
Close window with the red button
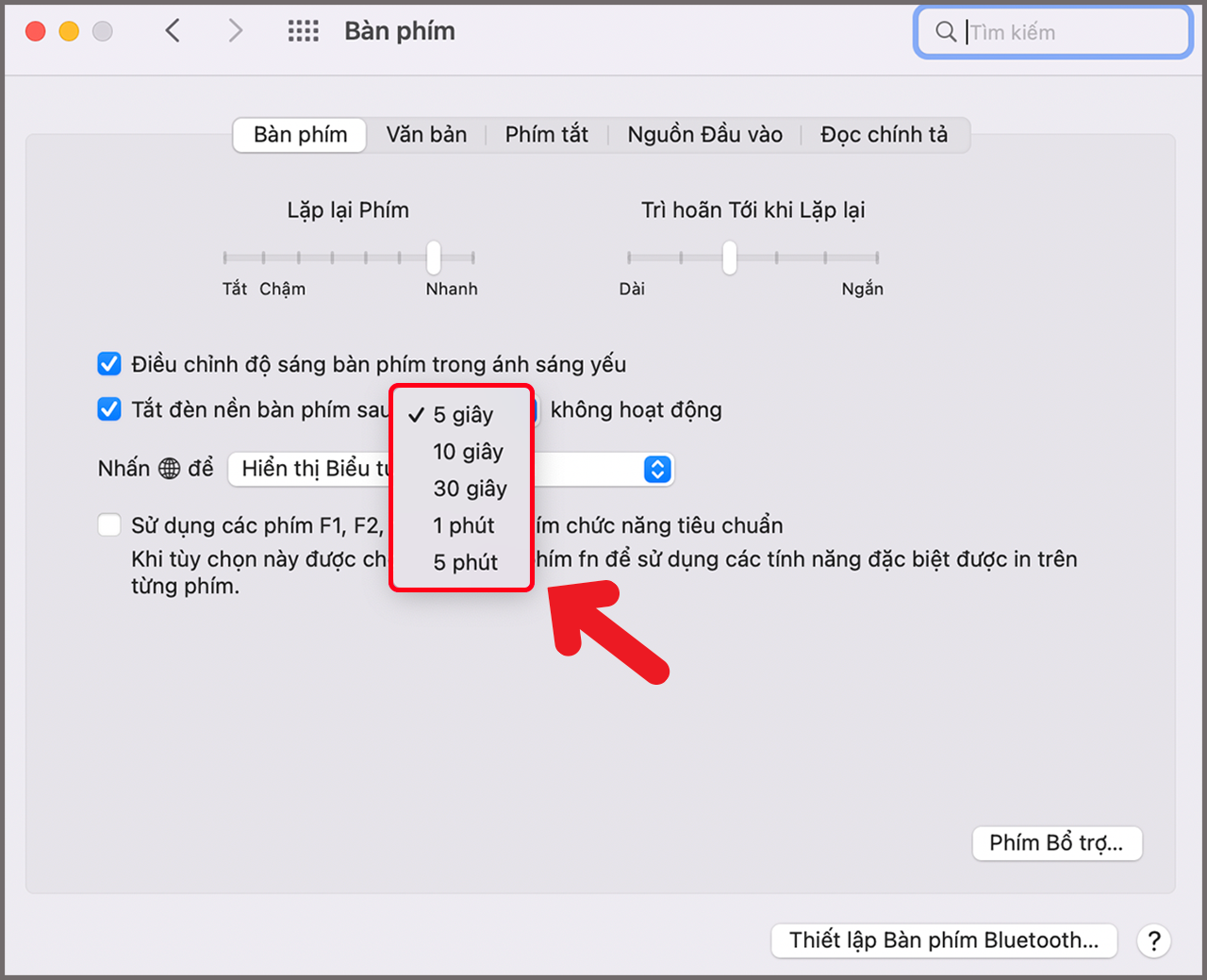click(36, 31)
